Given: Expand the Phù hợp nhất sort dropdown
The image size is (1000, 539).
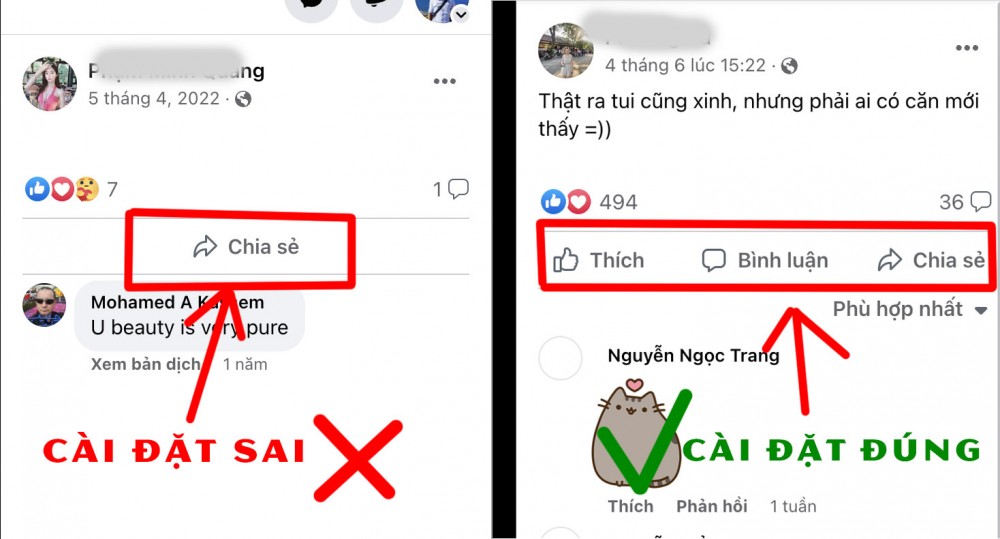Looking at the screenshot, I should click(x=910, y=309).
